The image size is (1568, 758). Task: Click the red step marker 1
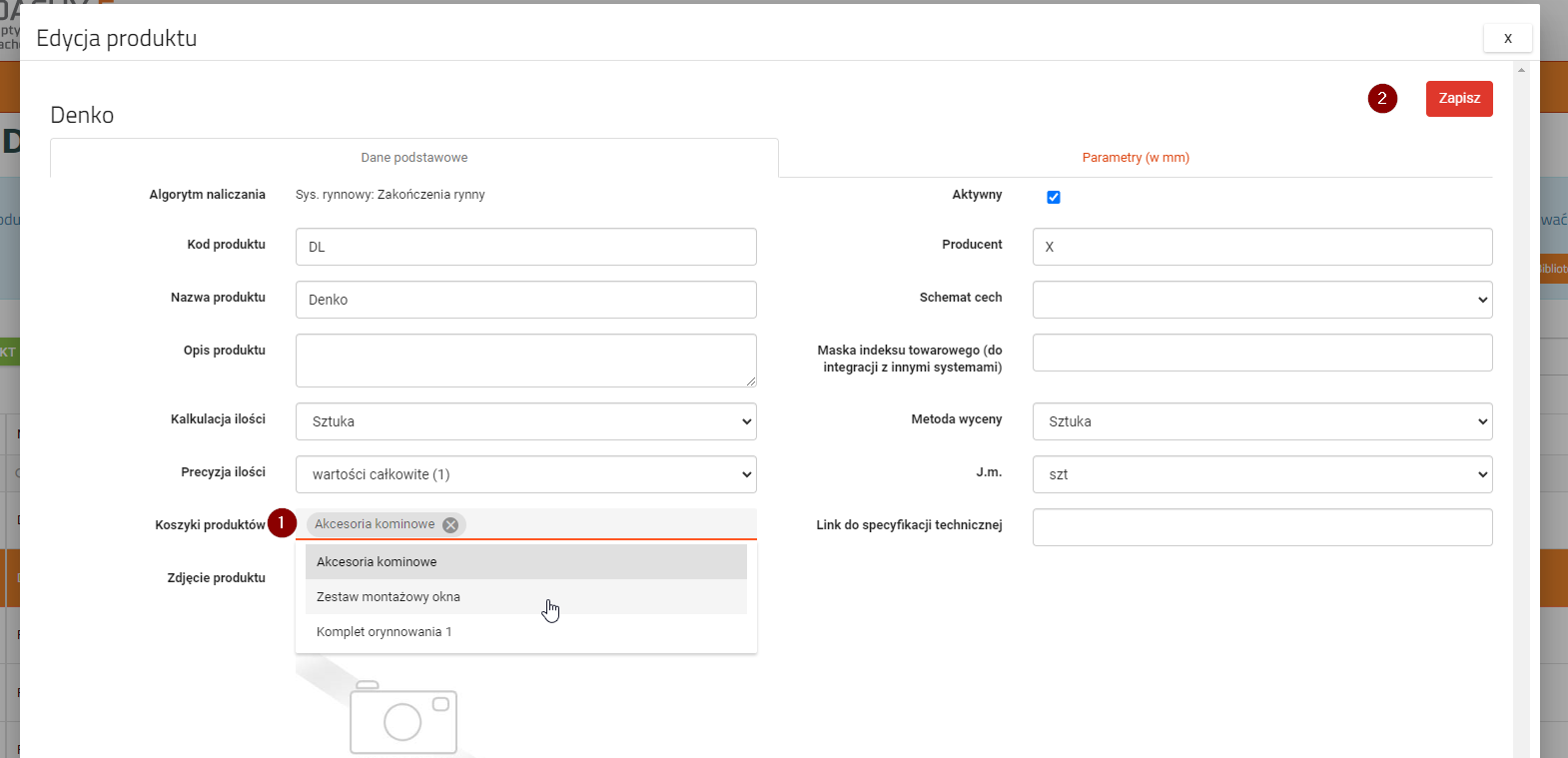point(282,523)
